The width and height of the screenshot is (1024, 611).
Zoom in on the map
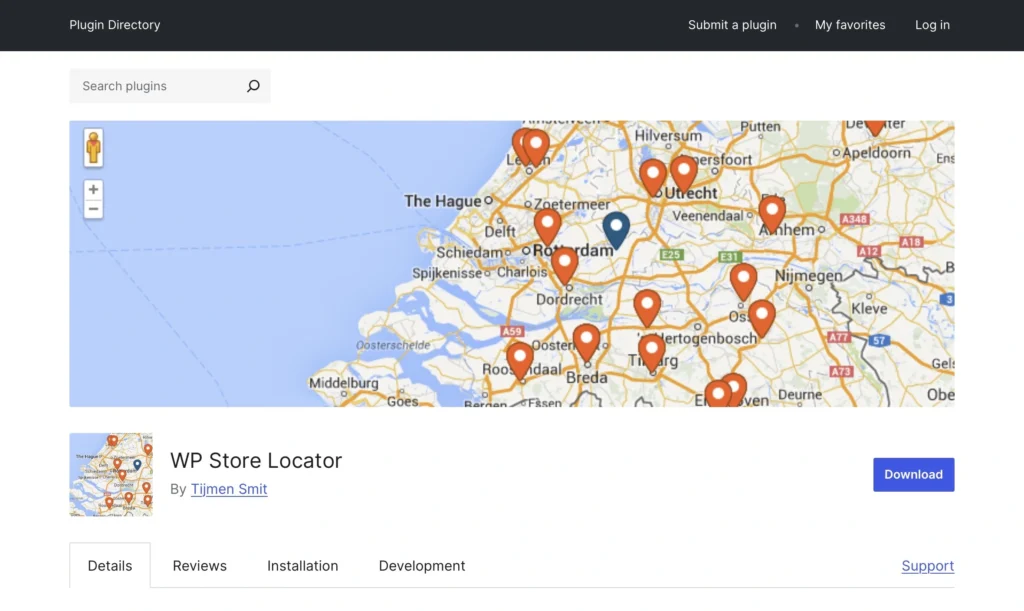[93, 189]
